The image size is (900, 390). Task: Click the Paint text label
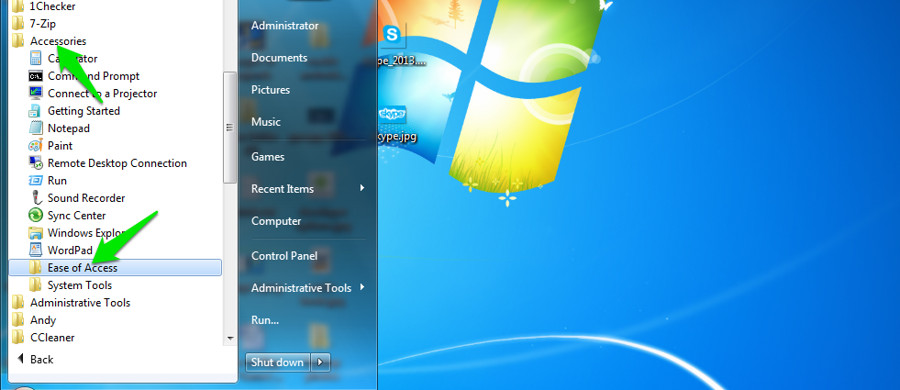60,145
